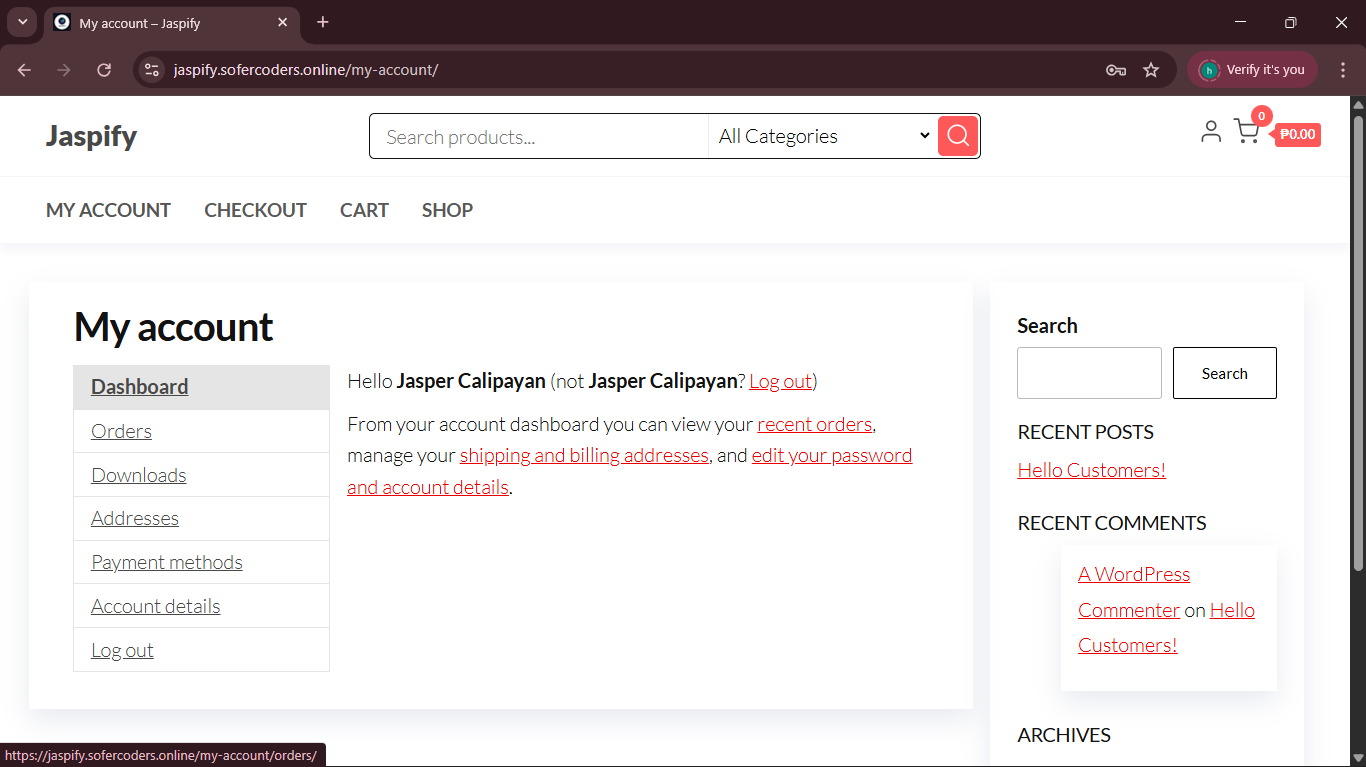The image size is (1366, 767).
Task: Expand the All Categories dropdown
Action: point(823,136)
